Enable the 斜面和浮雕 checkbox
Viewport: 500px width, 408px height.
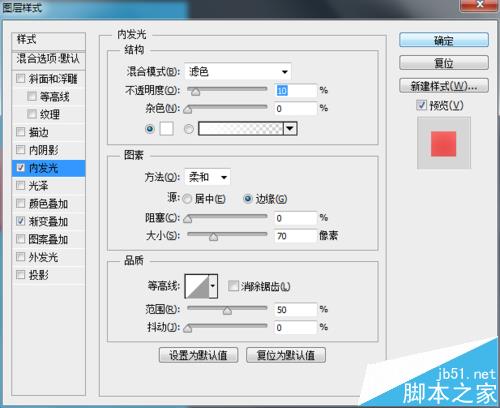coord(20,79)
